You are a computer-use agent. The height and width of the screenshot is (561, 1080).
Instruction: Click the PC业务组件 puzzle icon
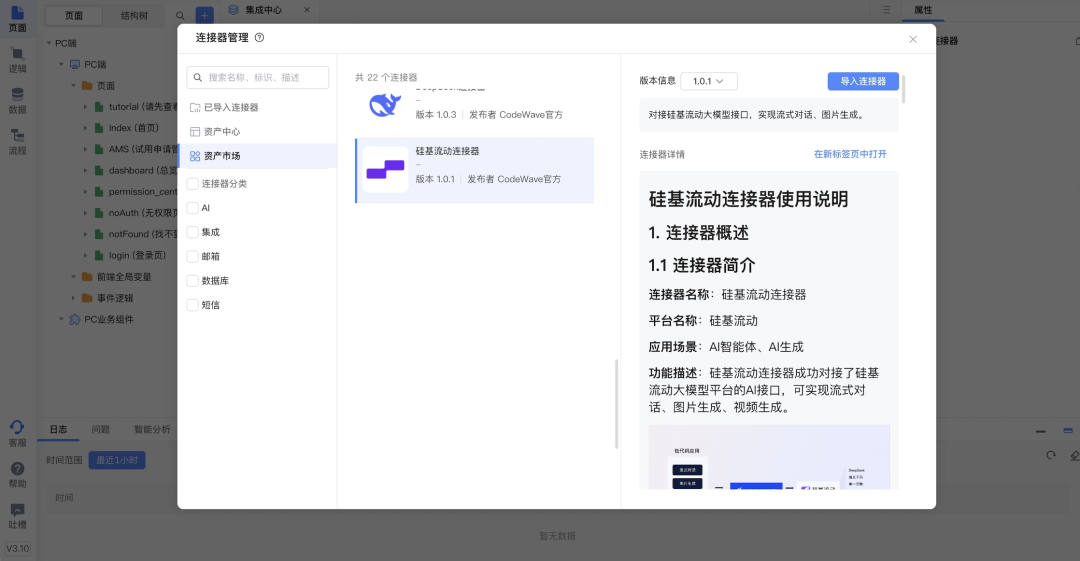tap(74, 319)
